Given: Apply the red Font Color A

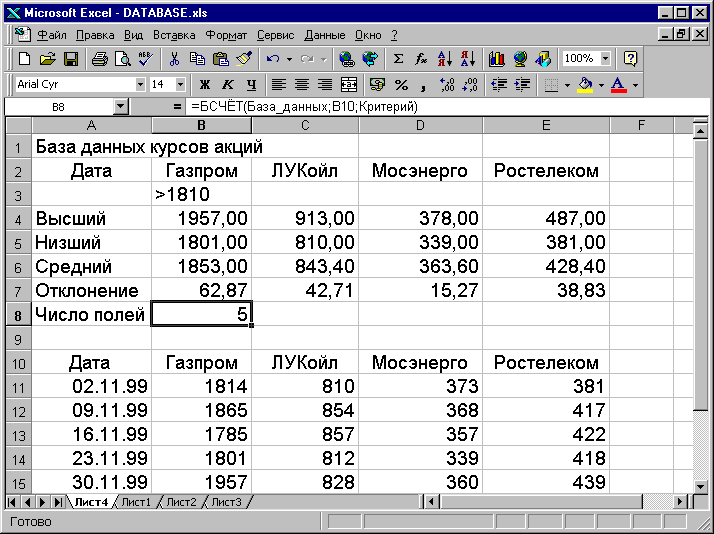Looking at the screenshot, I should (618, 85).
